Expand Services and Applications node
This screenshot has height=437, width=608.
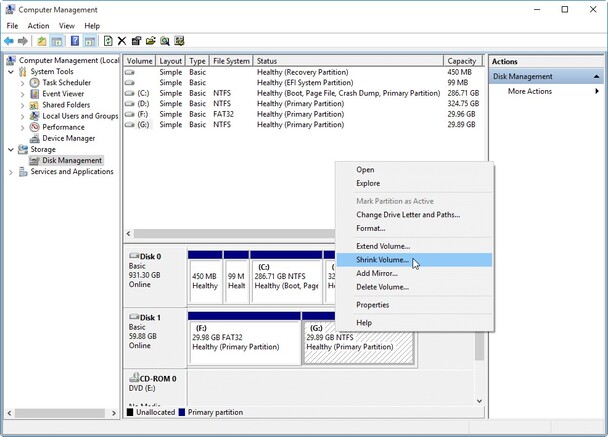coord(11,171)
